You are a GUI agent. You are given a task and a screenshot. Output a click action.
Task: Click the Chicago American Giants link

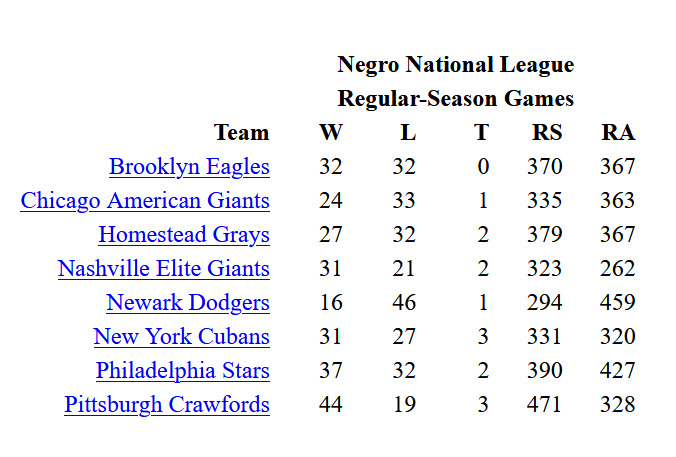point(145,200)
